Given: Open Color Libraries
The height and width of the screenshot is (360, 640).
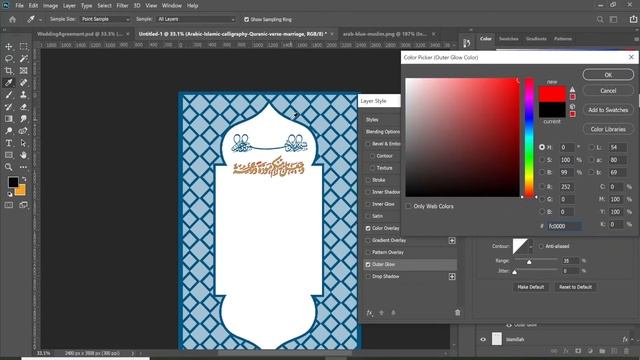Looking at the screenshot, I should tap(608, 129).
